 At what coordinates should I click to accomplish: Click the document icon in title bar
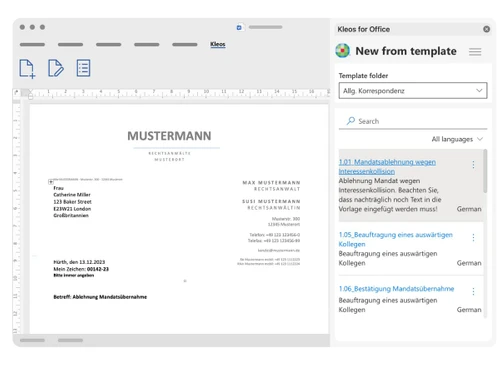tap(239, 27)
